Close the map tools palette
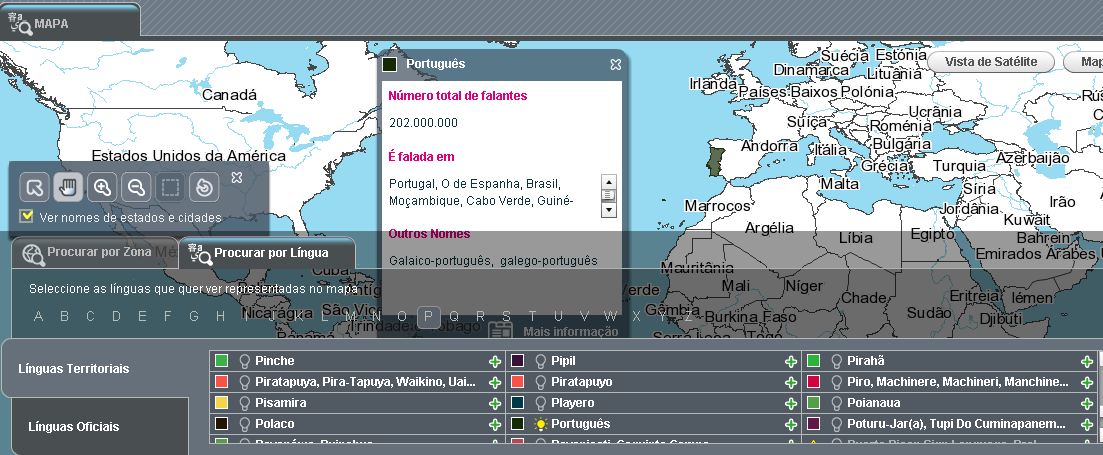The height and width of the screenshot is (455, 1103). pos(237,177)
